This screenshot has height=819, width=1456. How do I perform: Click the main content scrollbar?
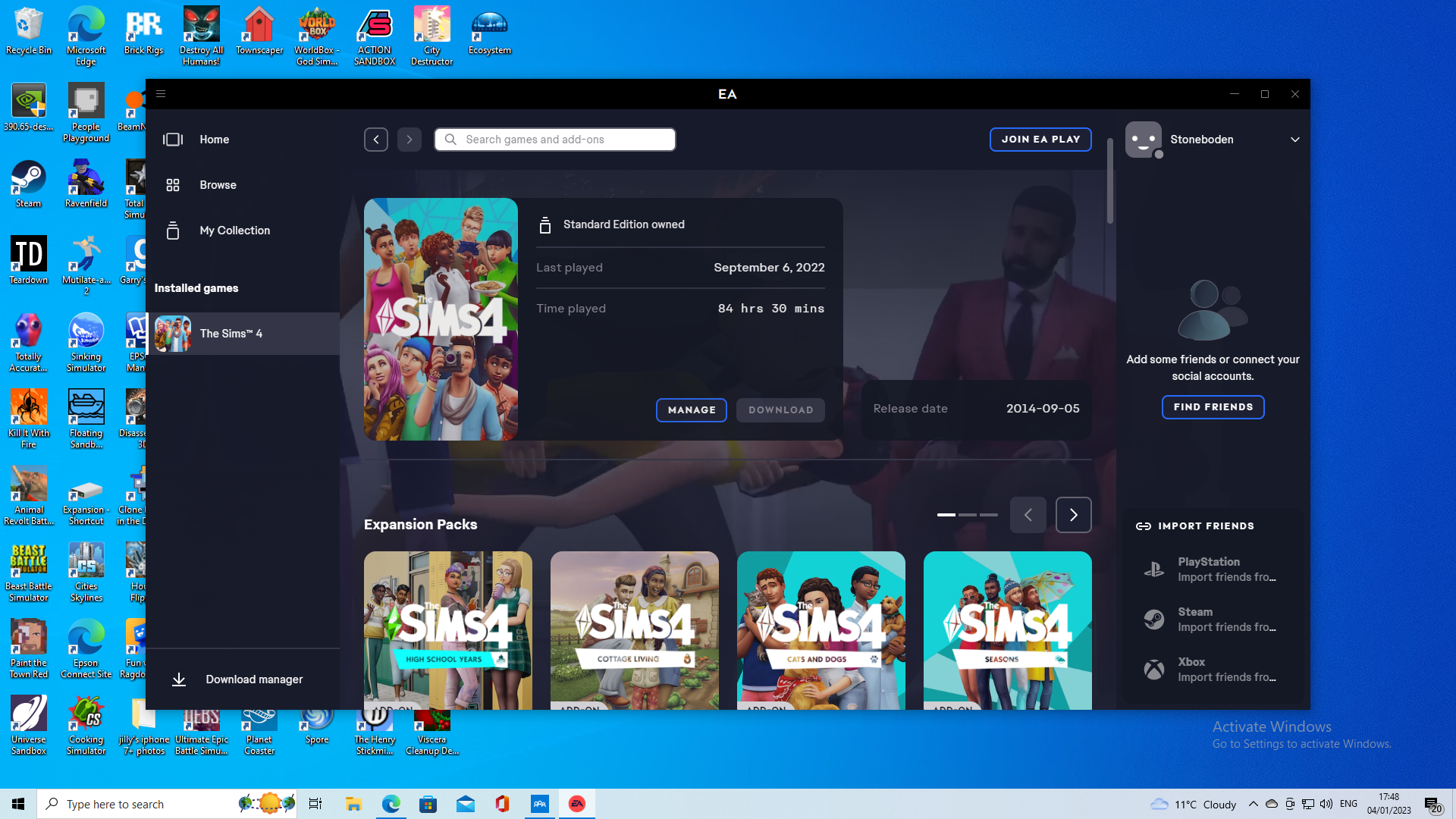tap(1109, 180)
